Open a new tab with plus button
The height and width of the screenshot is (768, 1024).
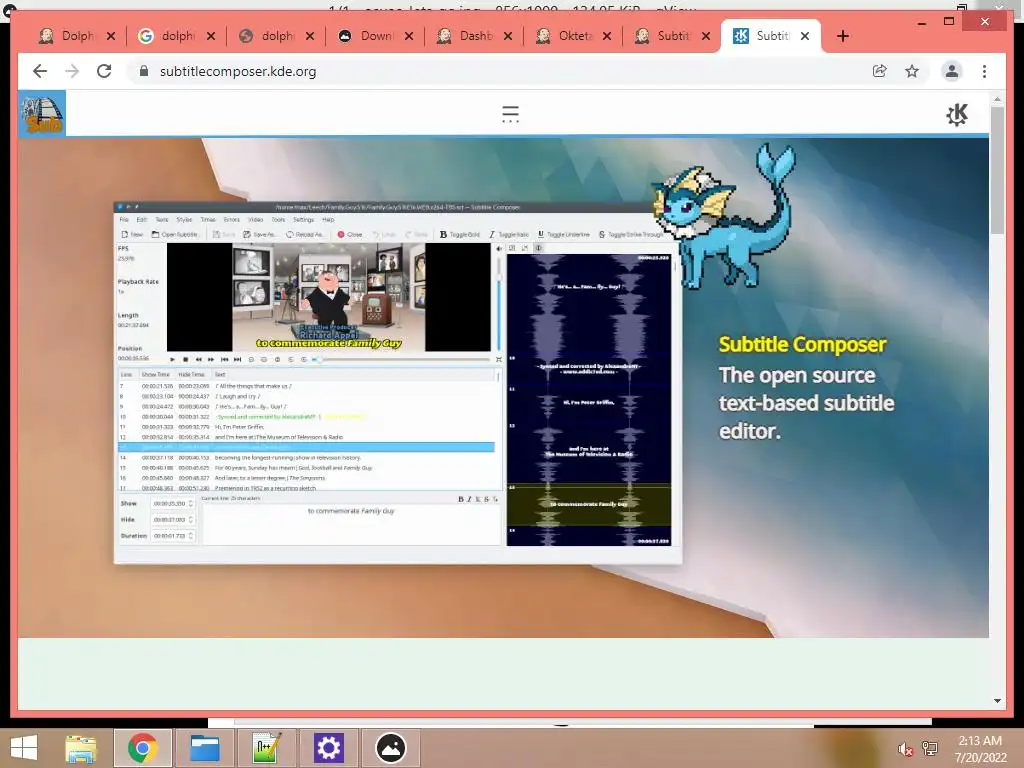point(842,36)
